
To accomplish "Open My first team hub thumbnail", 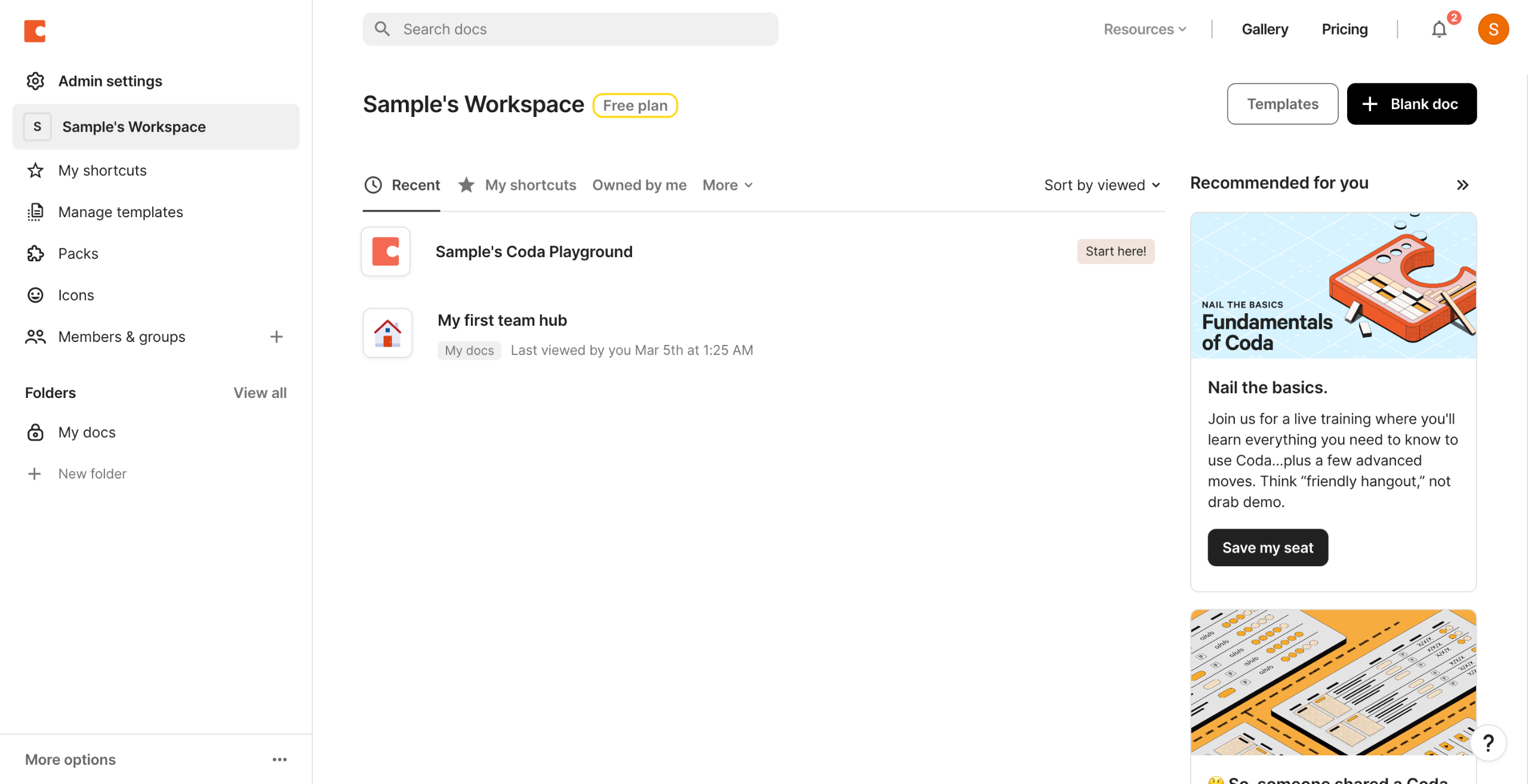I will pos(387,333).
